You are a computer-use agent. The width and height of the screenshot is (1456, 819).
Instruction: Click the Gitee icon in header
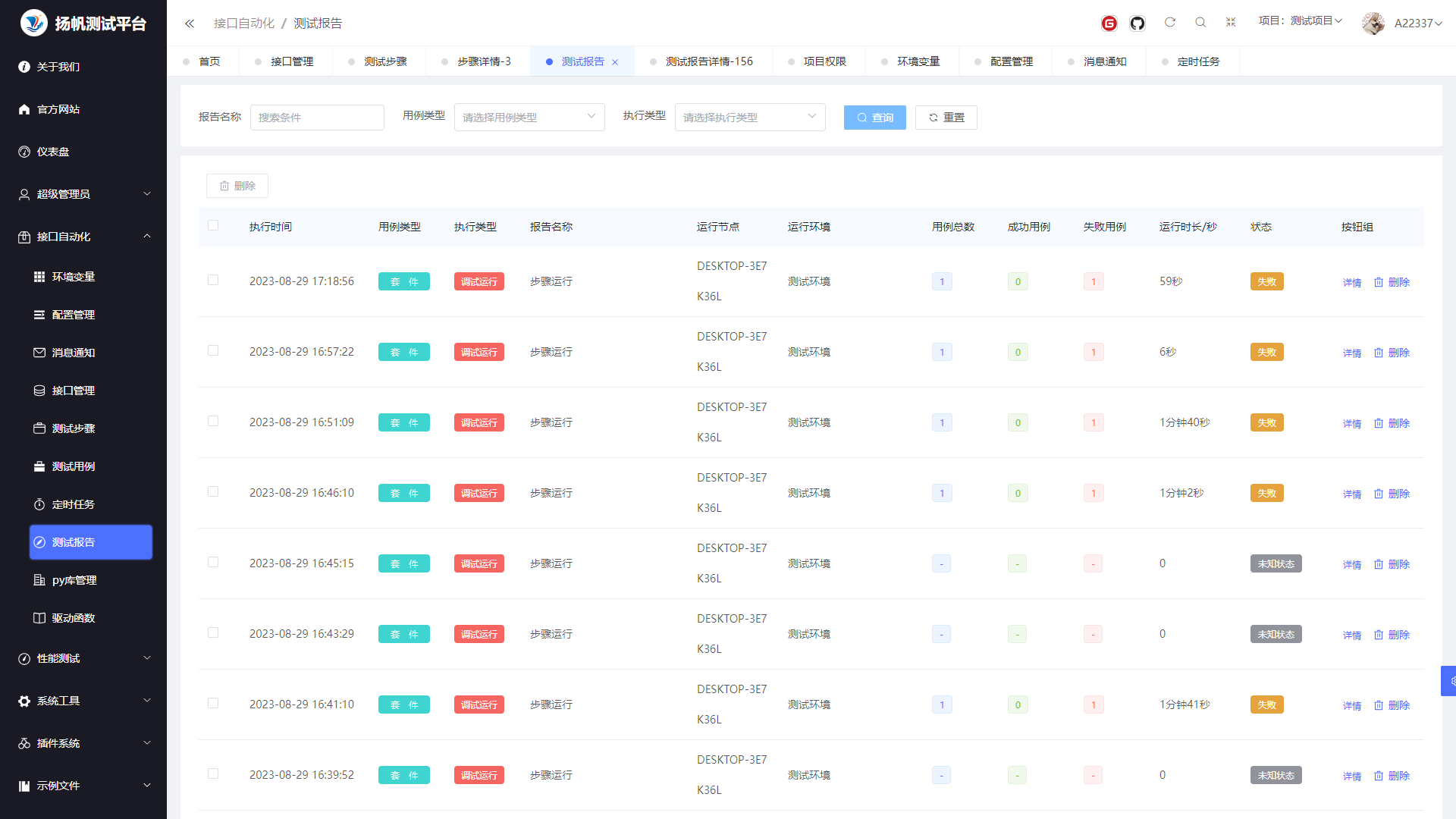[x=1109, y=24]
